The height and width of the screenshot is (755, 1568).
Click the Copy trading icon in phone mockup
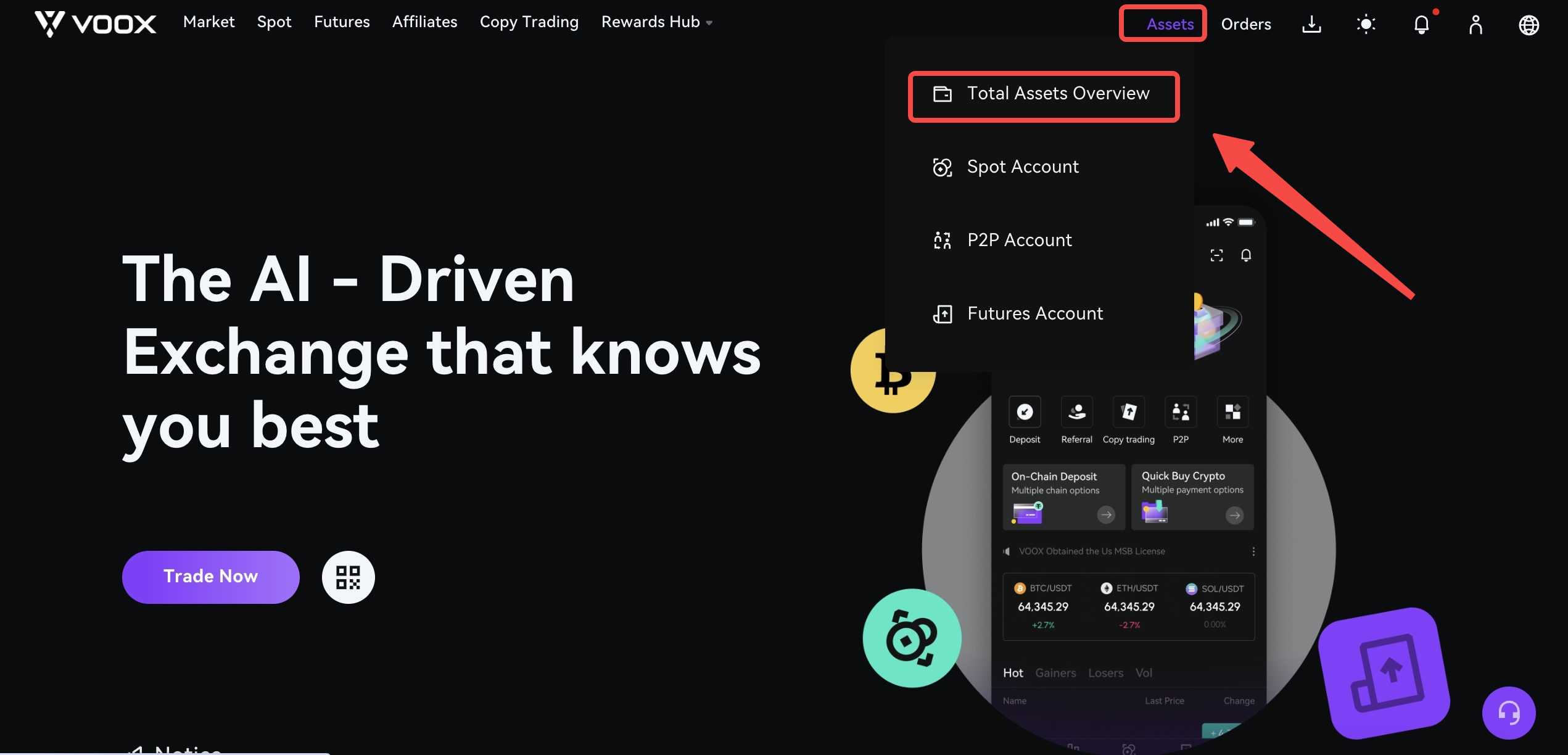pos(1129,412)
